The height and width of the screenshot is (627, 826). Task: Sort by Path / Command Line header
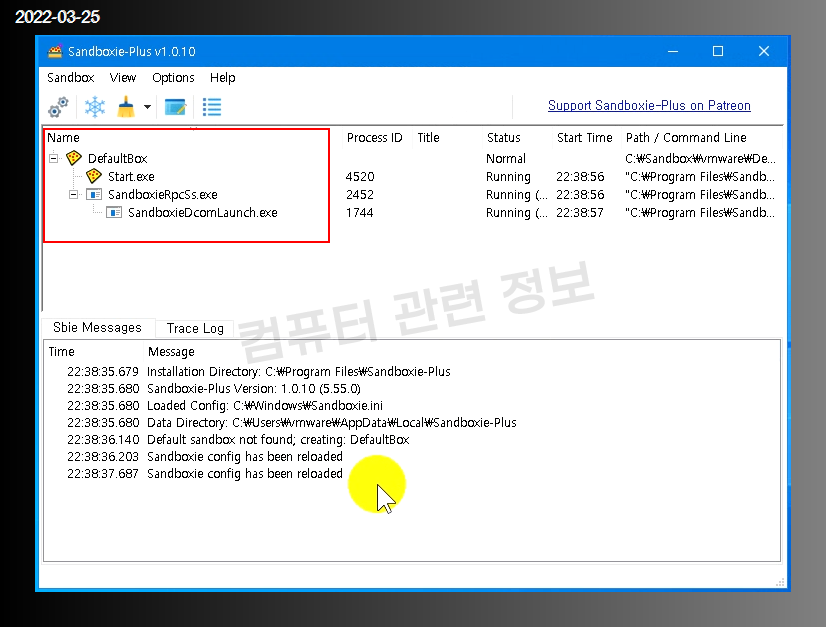click(686, 138)
